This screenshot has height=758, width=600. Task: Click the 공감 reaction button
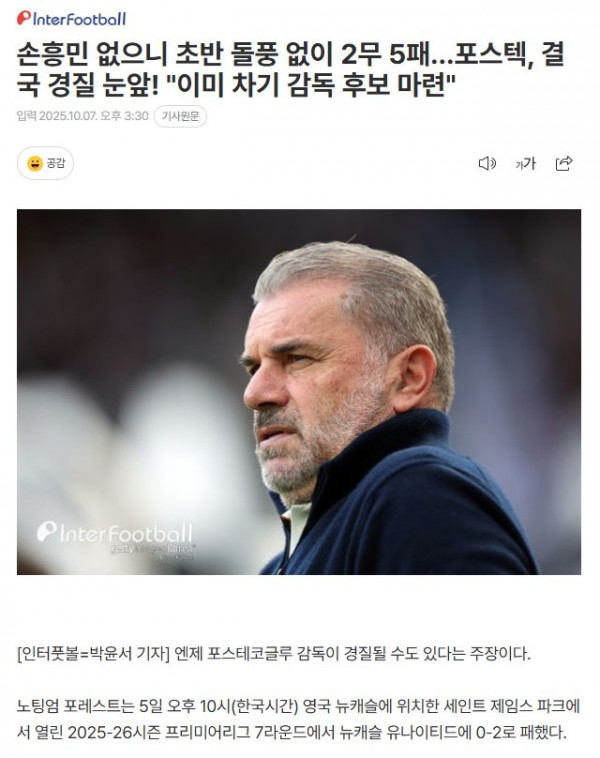pyautogui.click(x=45, y=163)
